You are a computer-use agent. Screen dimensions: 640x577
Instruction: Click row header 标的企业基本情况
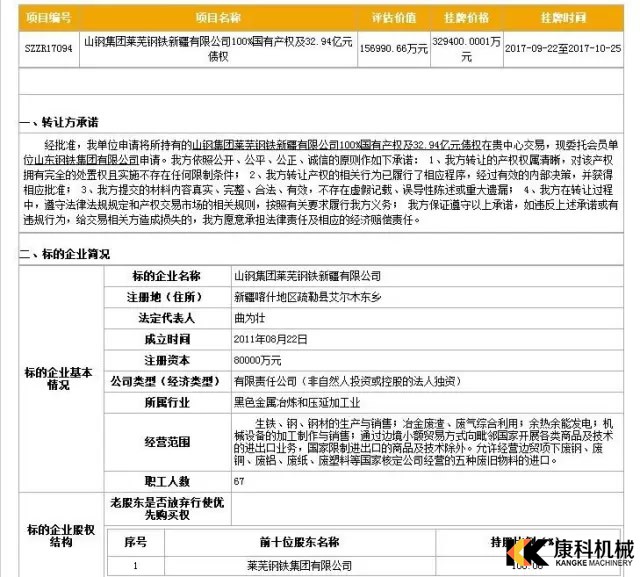58,378
